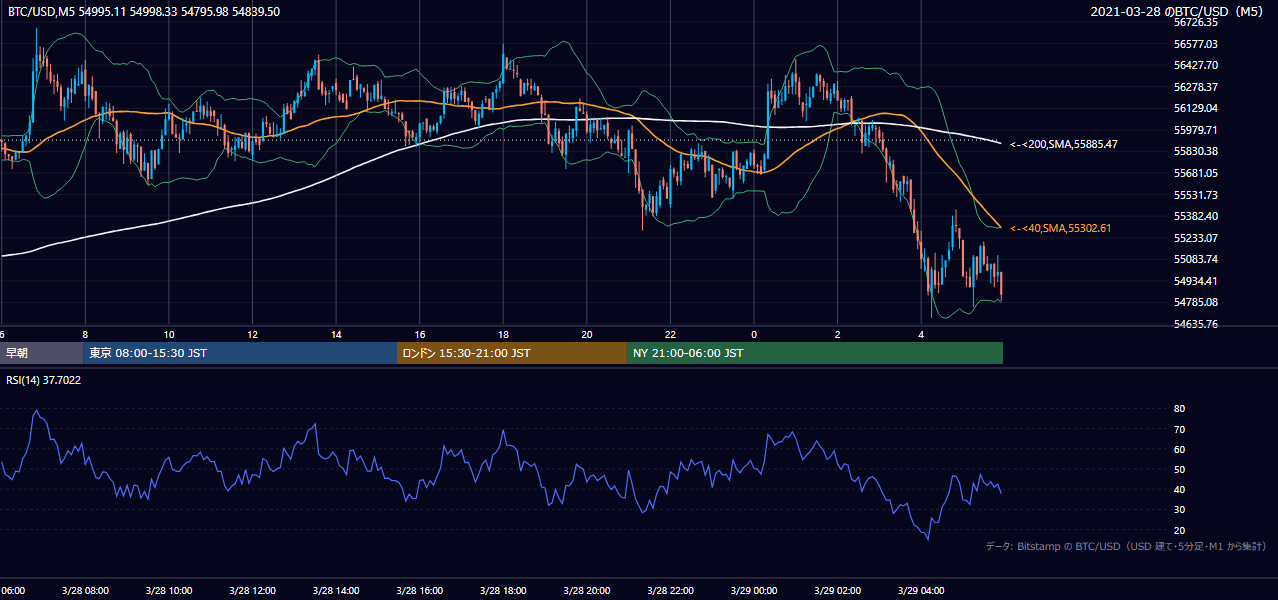This screenshot has height=600, width=1278.
Task: Click price axis value 54635.76
Action: (1195, 324)
